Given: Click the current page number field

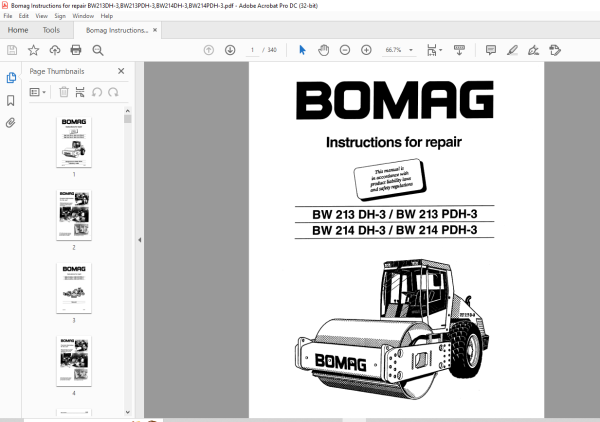Looking at the screenshot, I should [252, 50].
